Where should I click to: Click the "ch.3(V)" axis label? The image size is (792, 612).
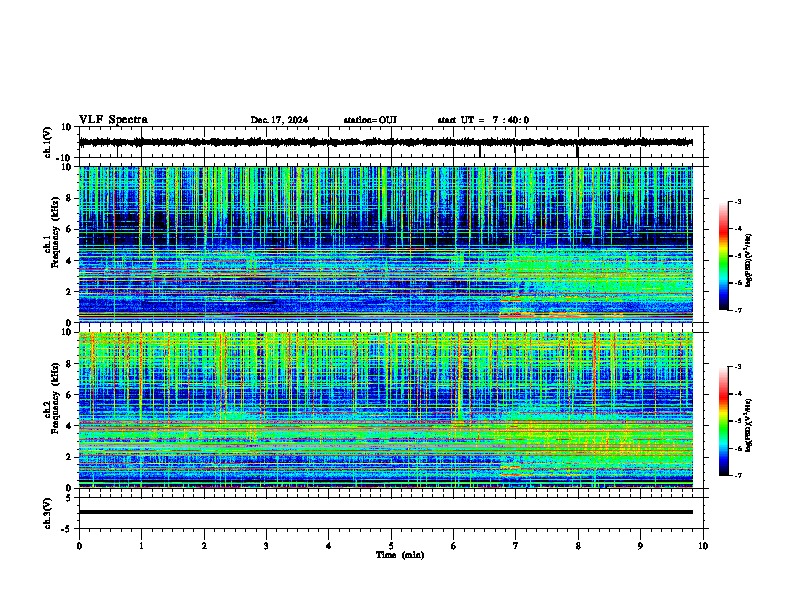click(x=47, y=513)
